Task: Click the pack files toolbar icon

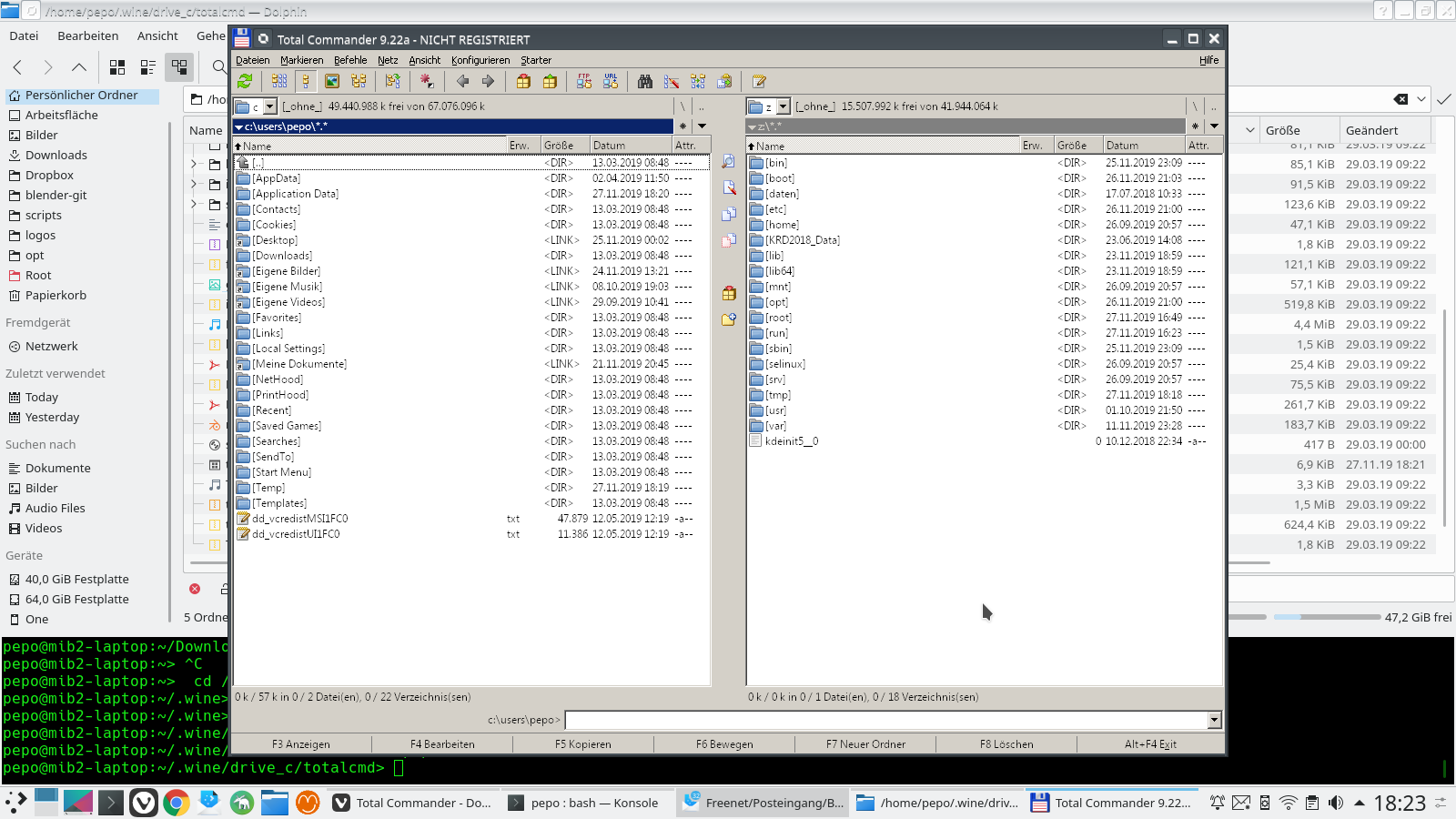Action: (x=523, y=81)
